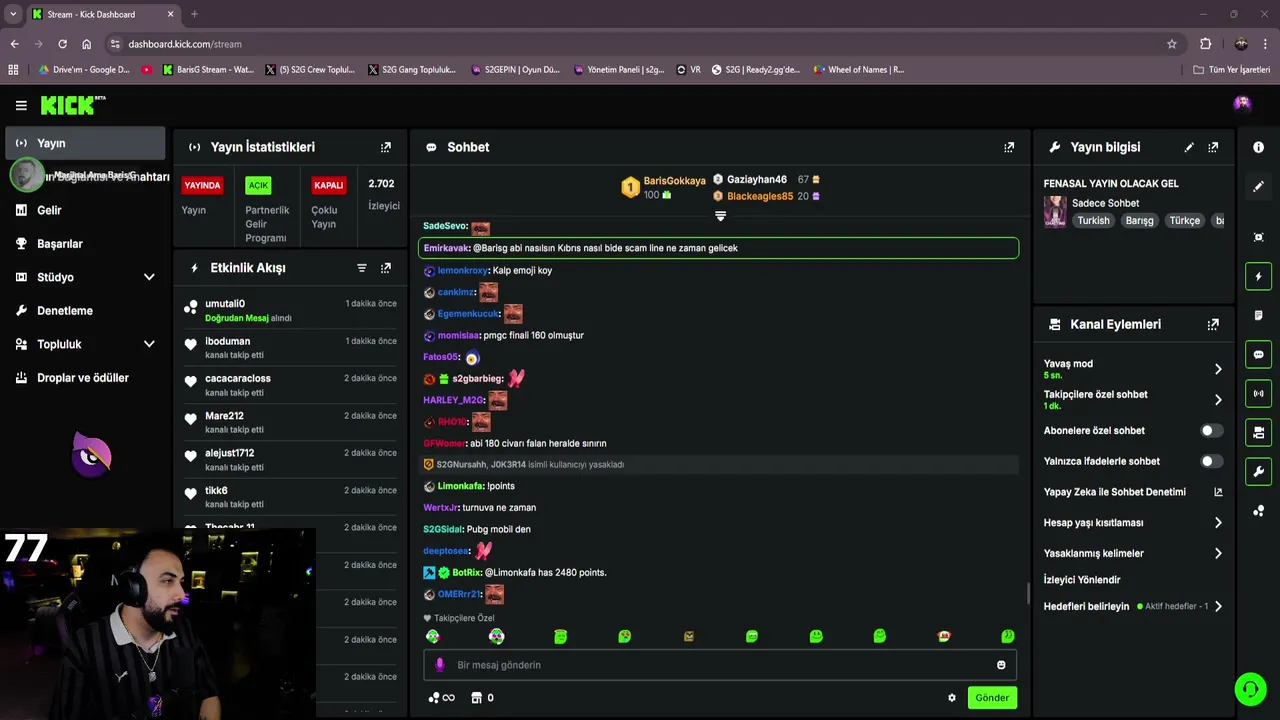Pop out the Yayın İstatistikleri panel

(386, 147)
